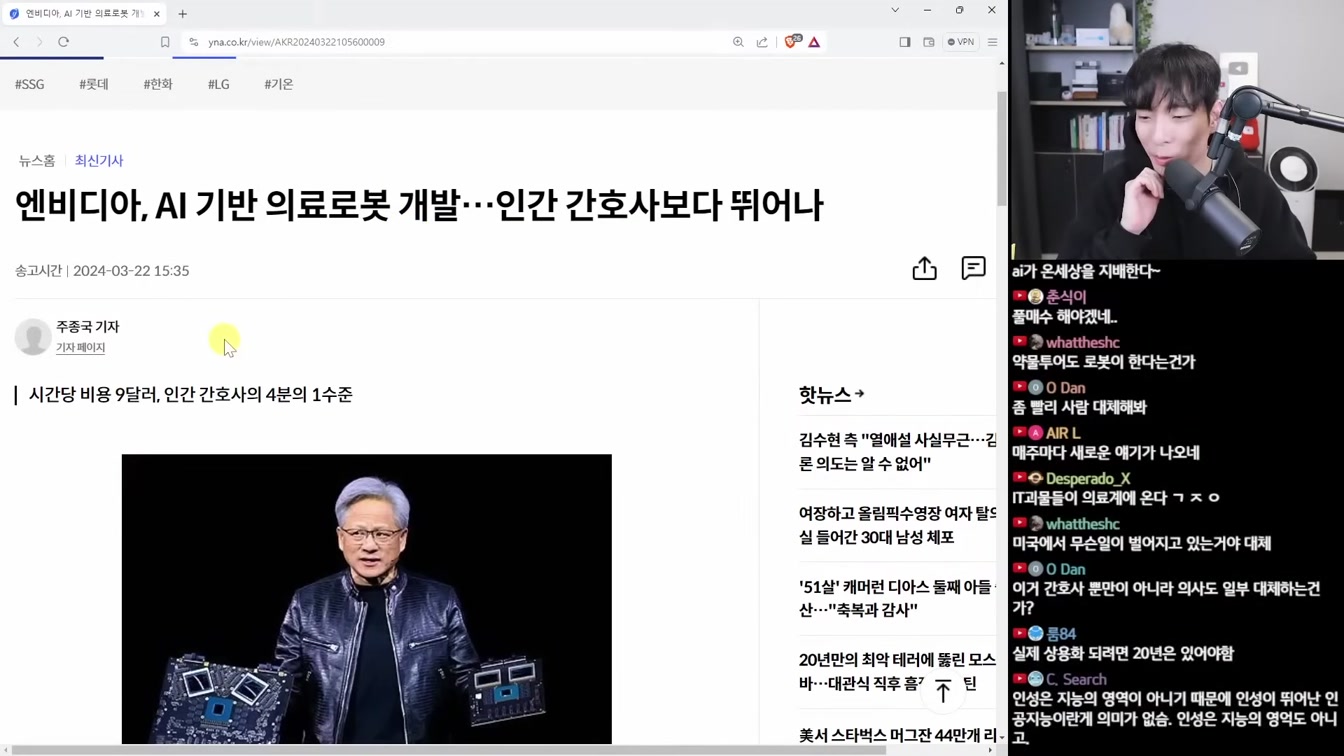This screenshot has height=756, width=1344.
Task: Click chat message 실제 상용화 되려면 20년은 있어야함
Action: 1123,653
